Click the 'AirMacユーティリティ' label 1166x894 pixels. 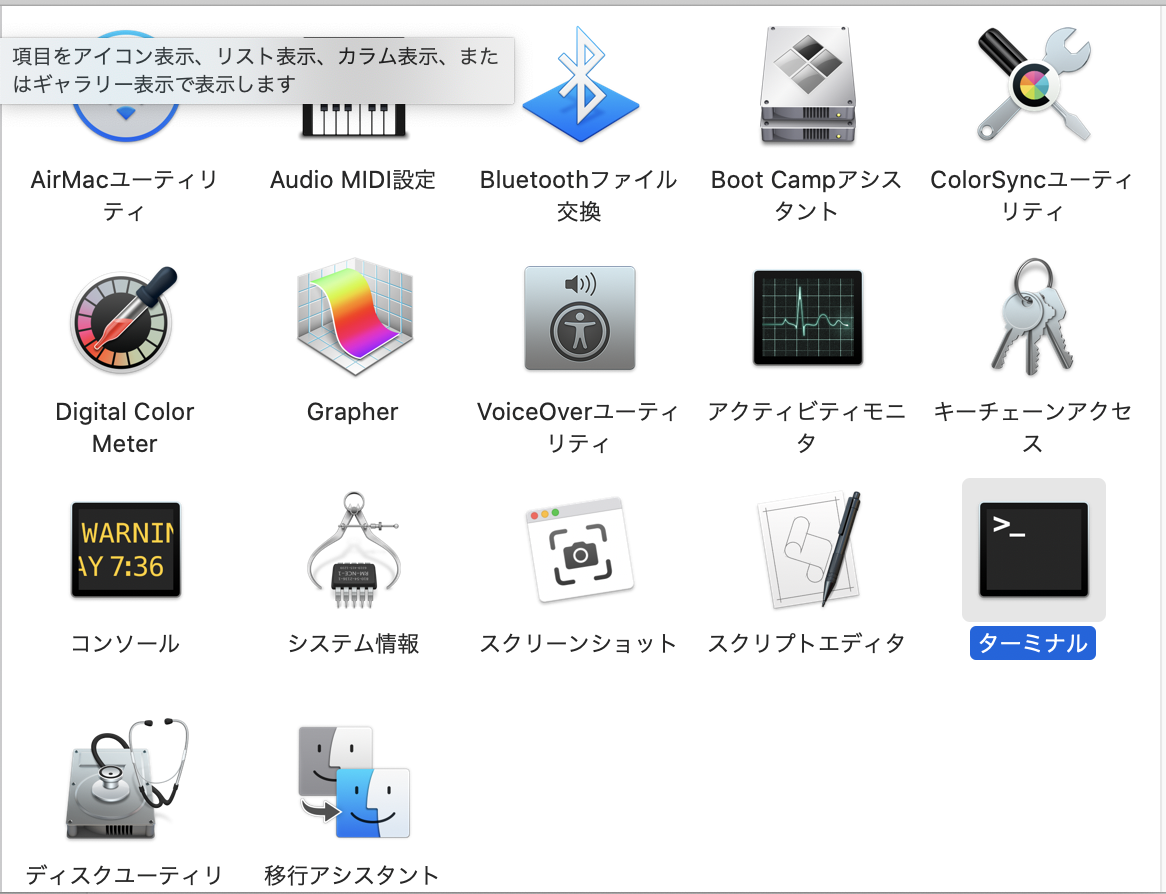(x=124, y=195)
